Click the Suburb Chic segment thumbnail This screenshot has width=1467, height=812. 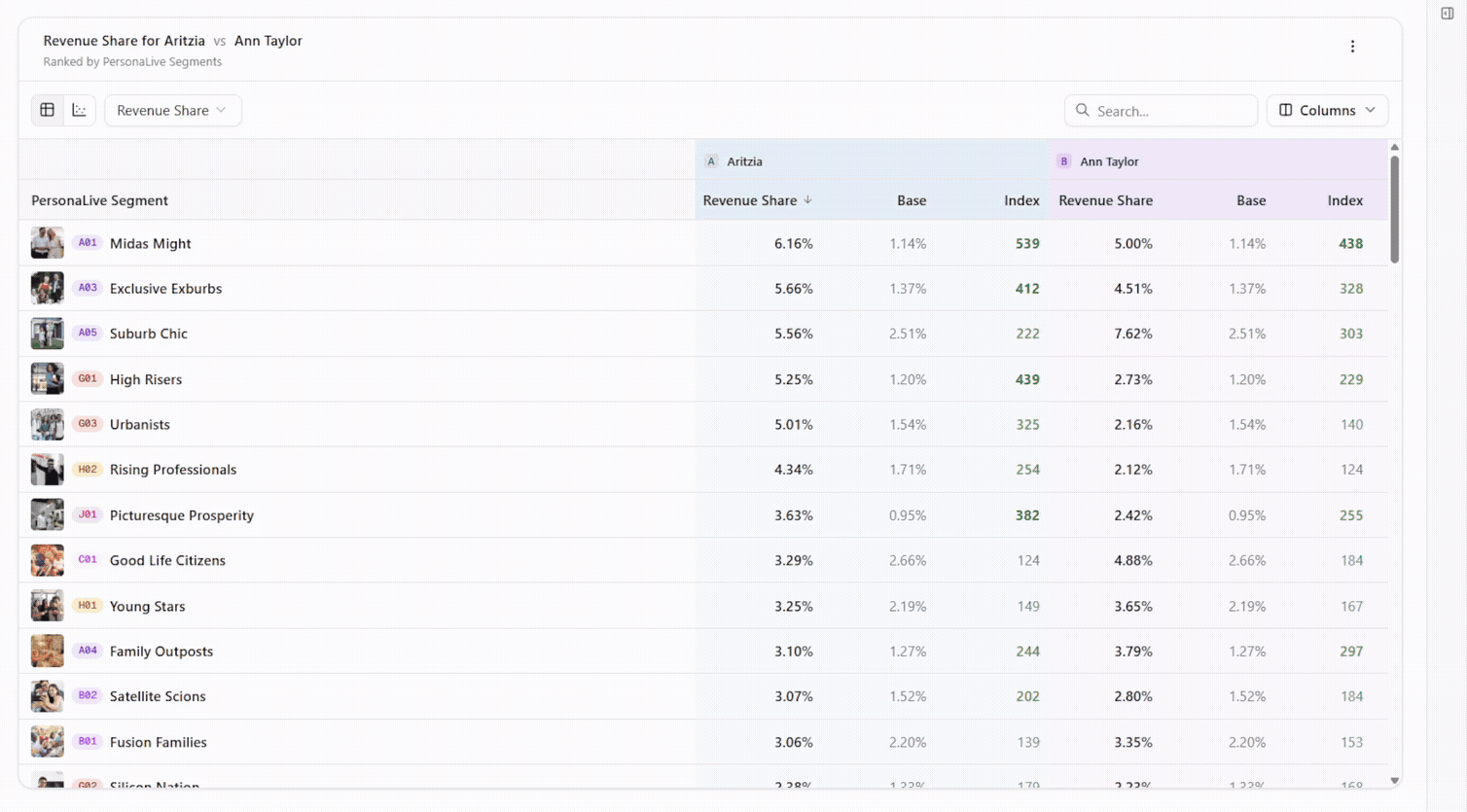coord(47,334)
